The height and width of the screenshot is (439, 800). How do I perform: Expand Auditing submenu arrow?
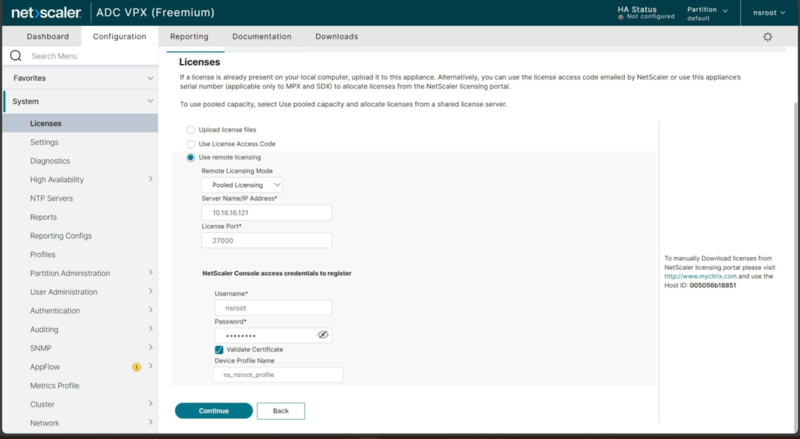pos(151,329)
